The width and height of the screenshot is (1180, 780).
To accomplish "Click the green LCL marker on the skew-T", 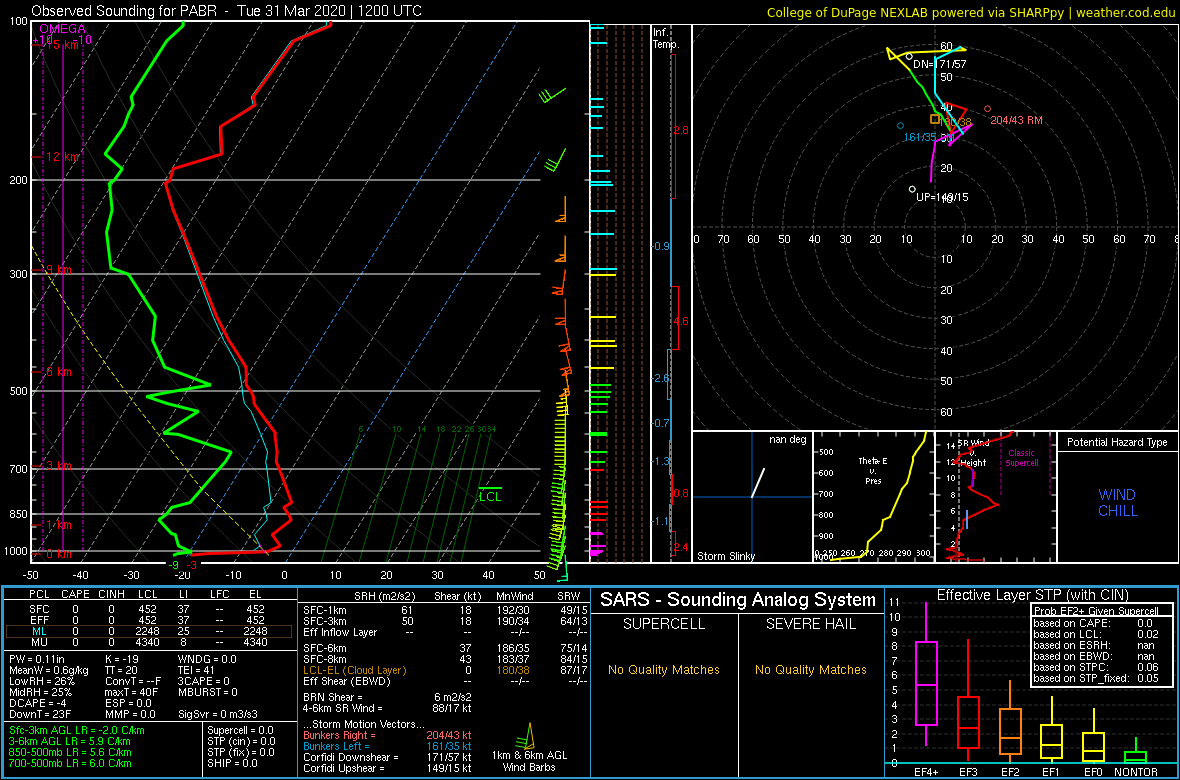I will [x=490, y=495].
